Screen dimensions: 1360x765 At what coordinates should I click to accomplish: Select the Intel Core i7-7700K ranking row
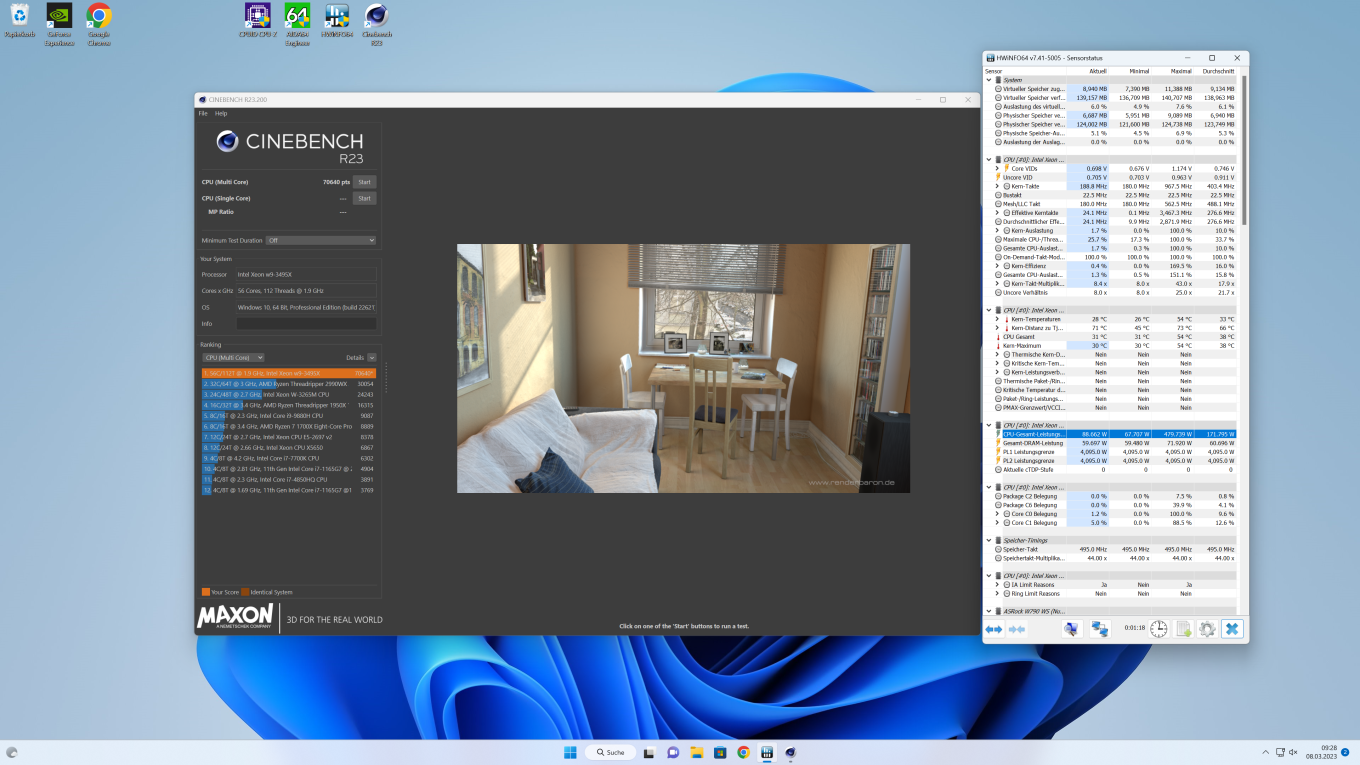289,458
